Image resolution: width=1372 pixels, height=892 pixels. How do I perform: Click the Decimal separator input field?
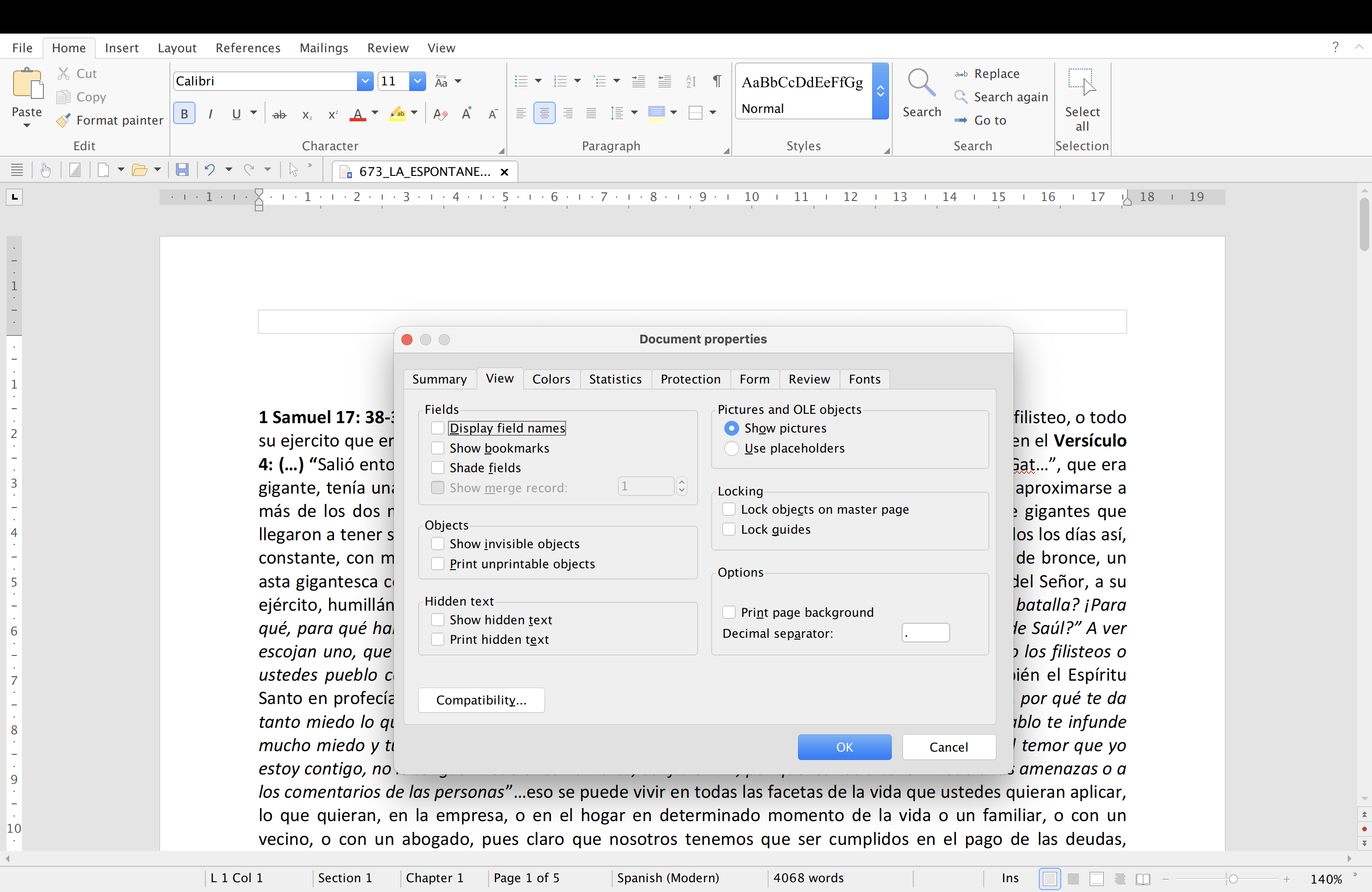click(924, 633)
